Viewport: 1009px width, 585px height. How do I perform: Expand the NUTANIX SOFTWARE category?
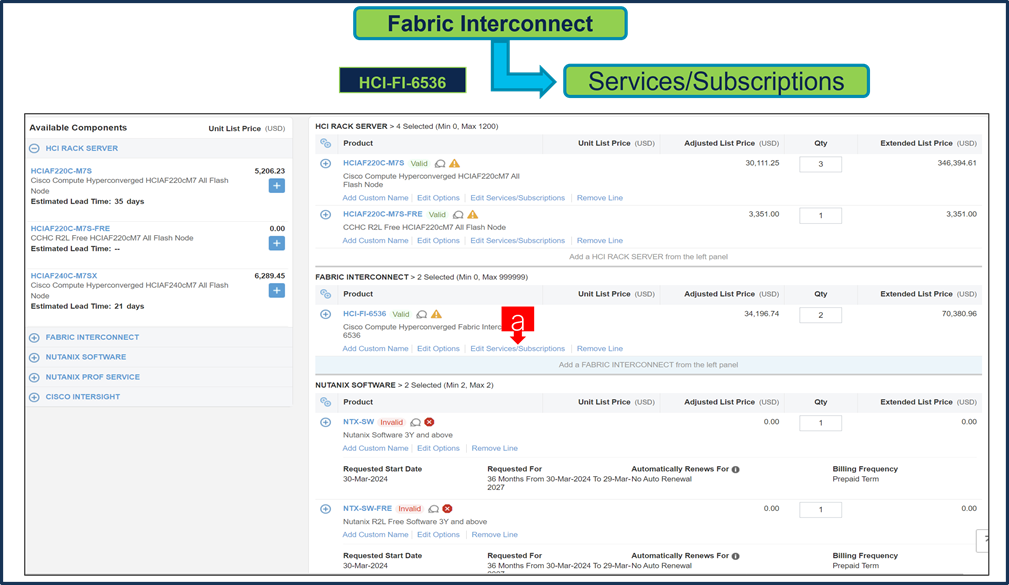[34, 357]
